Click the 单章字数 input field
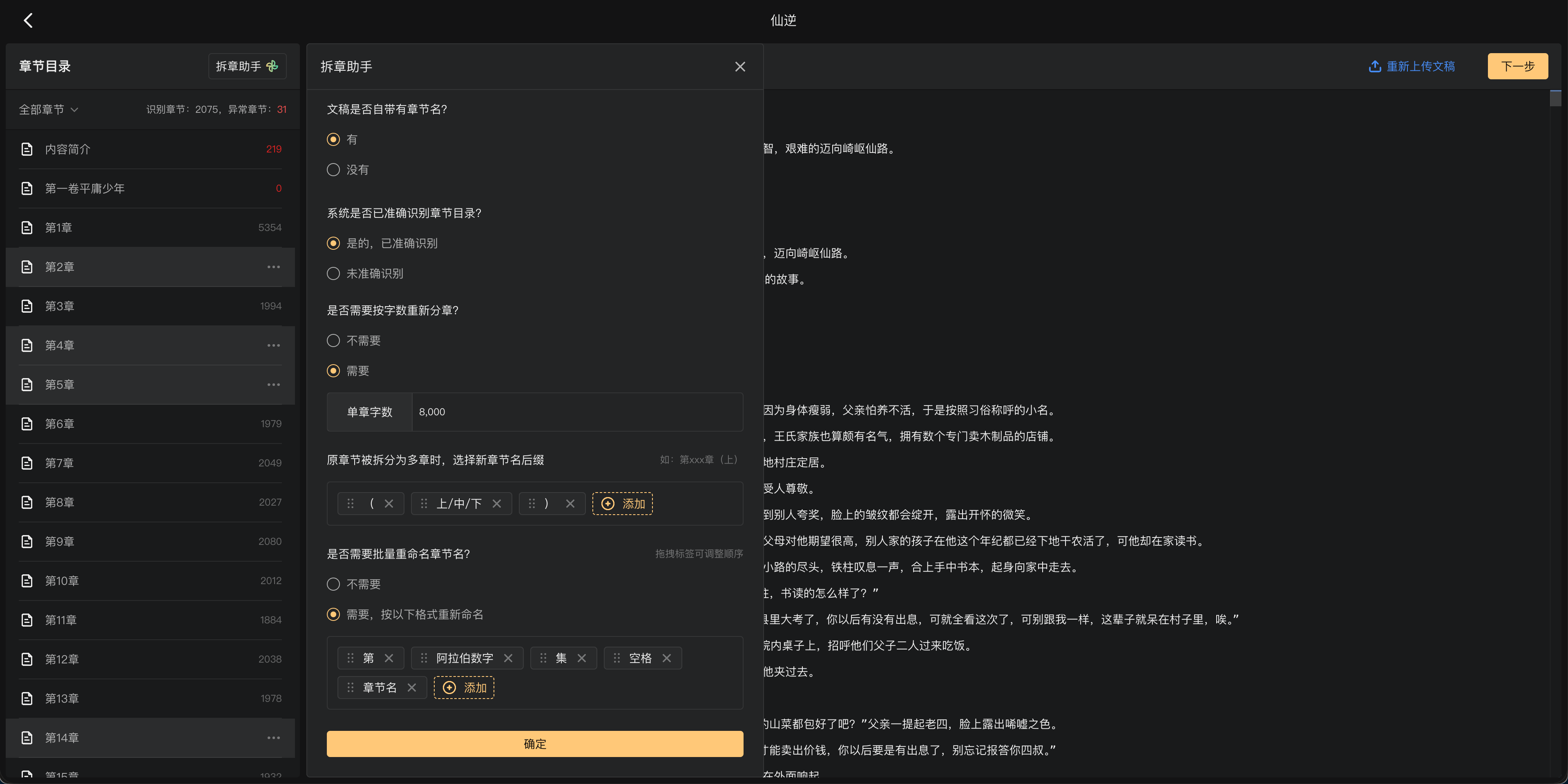1568x784 pixels. click(577, 412)
